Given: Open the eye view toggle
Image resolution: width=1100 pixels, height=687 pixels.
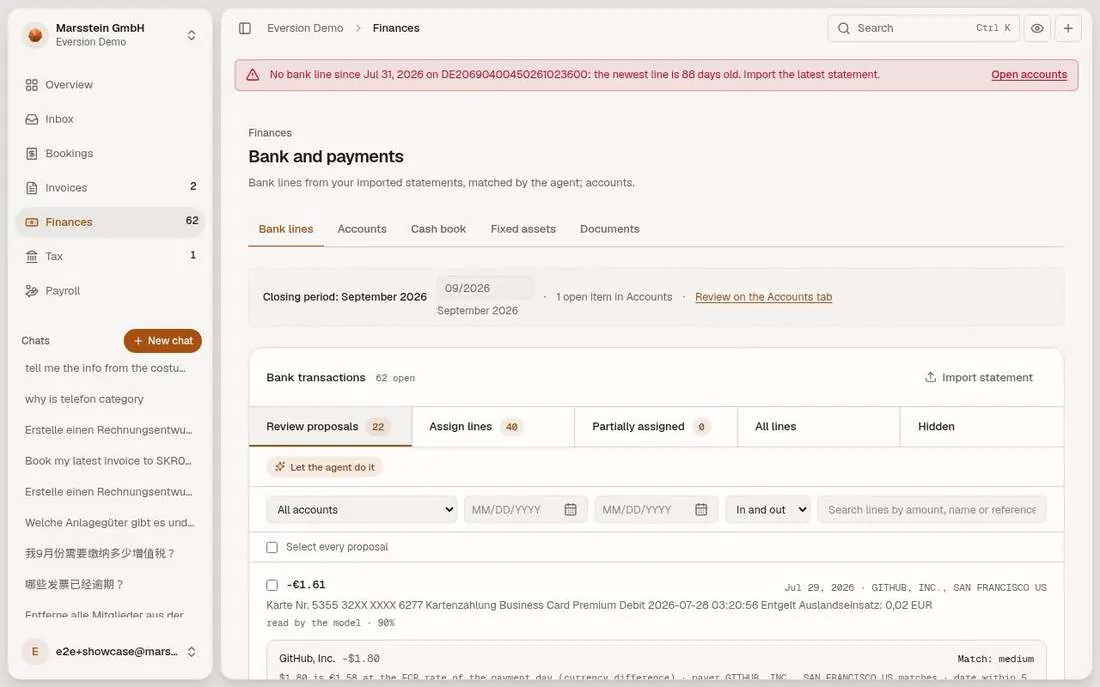Looking at the screenshot, I should tap(1037, 28).
